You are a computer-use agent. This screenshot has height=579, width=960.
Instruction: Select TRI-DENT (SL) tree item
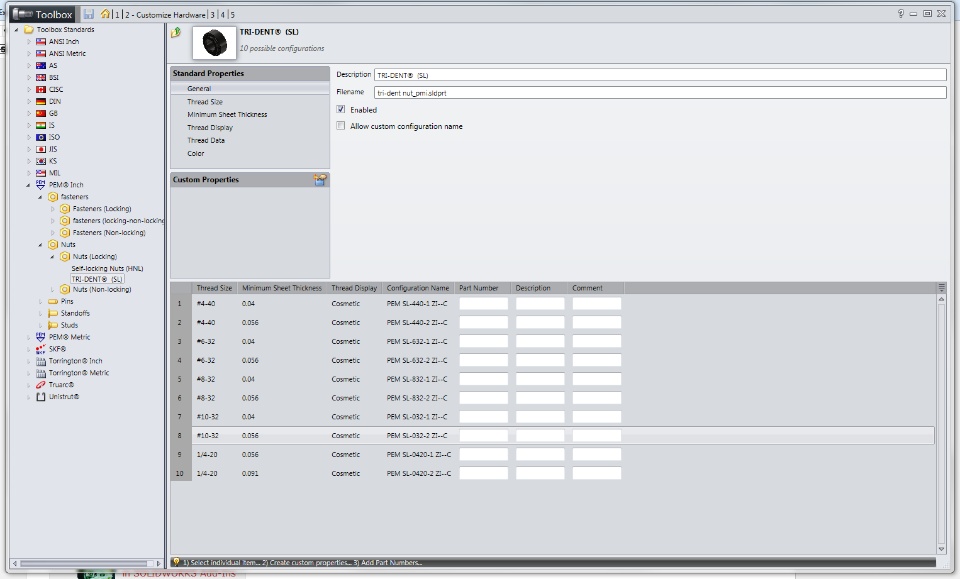tap(97, 279)
